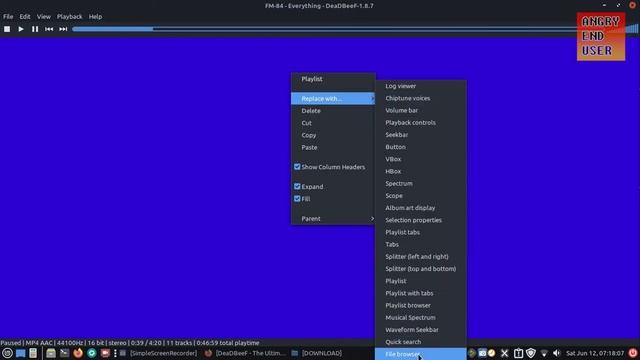Select Splitter (left and right)
This screenshot has height=360, width=640.
[x=421, y=257]
